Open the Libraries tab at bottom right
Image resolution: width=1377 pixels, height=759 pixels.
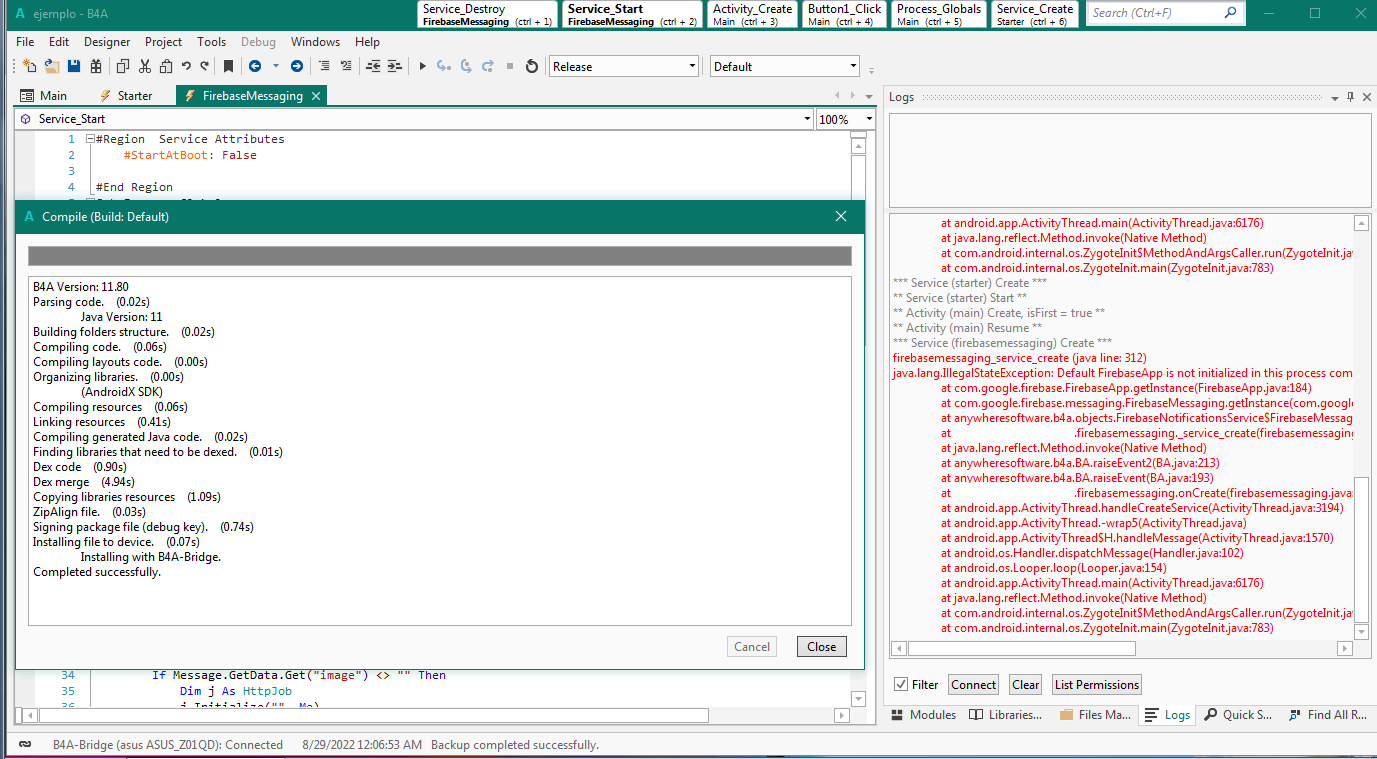click(x=1006, y=715)
